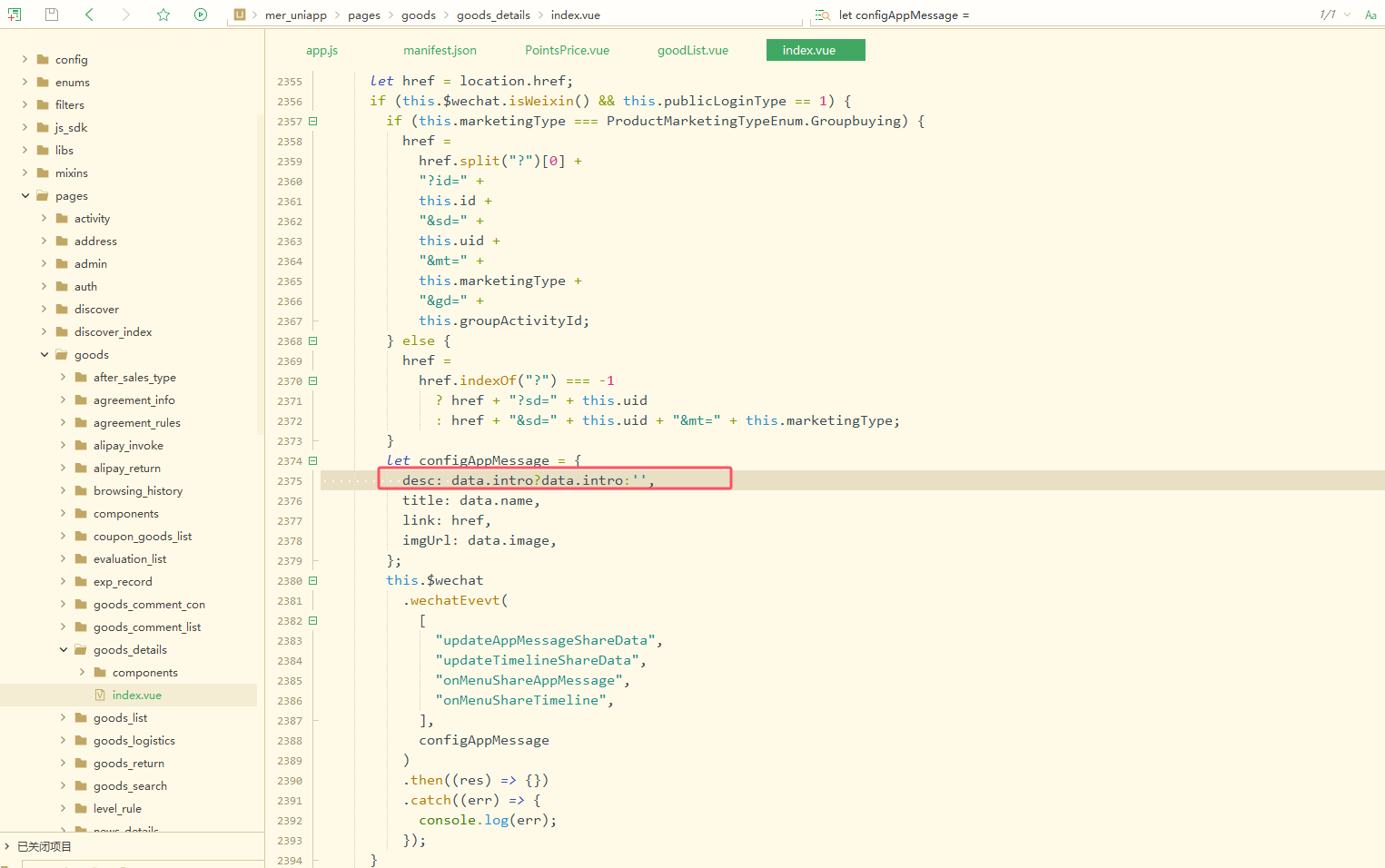Viewport: 1385px width, 868px height.
Task: Expand the activity folder
Action: click(44, 218)
